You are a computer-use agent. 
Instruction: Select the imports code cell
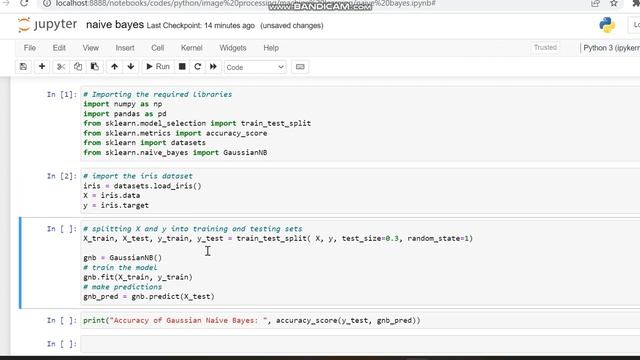pos(361,123)
